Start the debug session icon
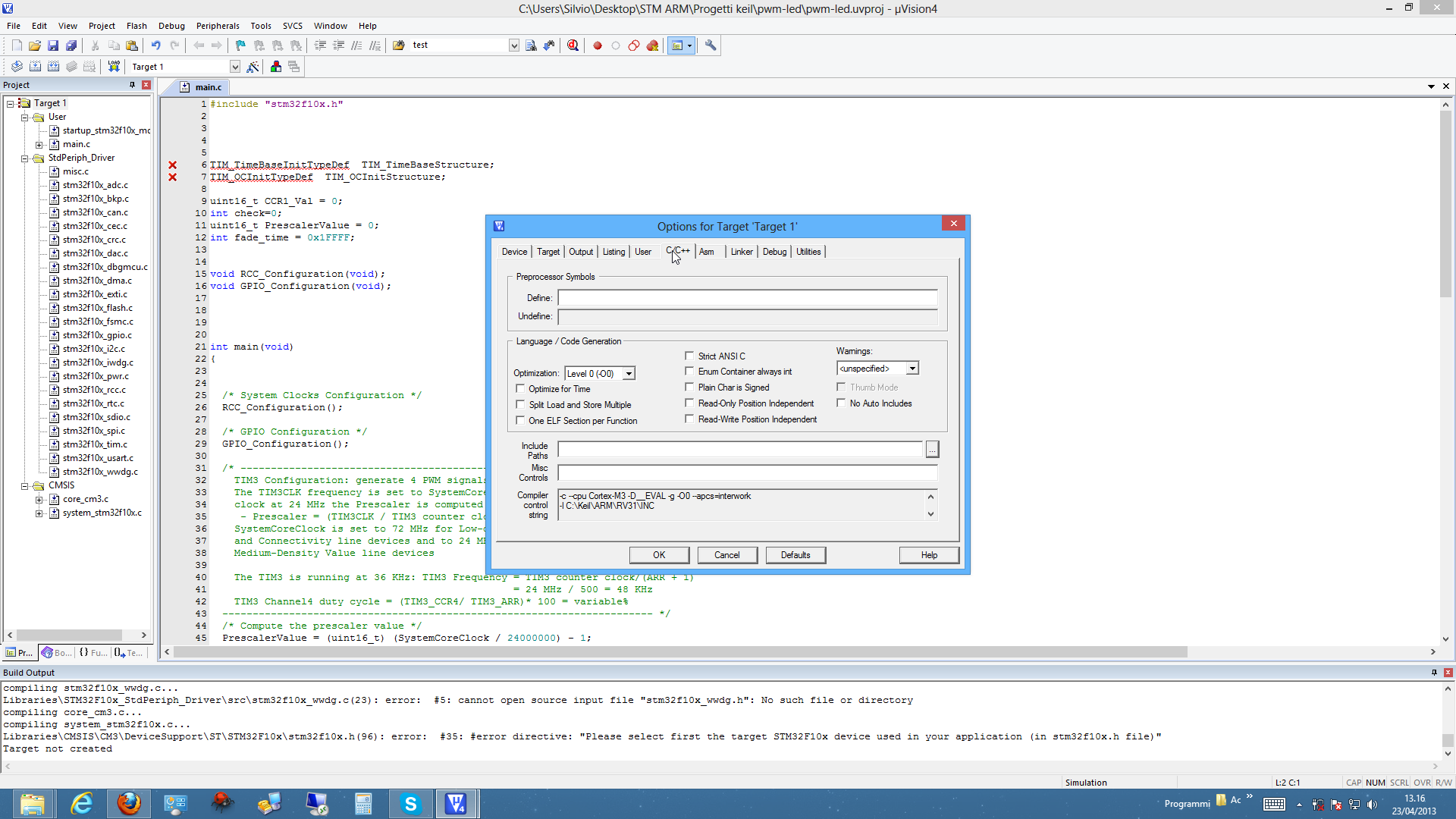 (x=573, y=45)
